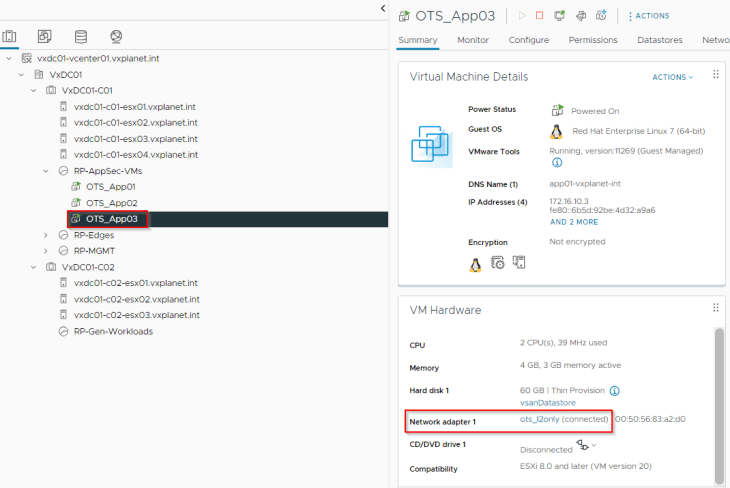Click the VM Hardware card drag handle
This screenshot has width=730, height=488.
(x=716, y=308)
